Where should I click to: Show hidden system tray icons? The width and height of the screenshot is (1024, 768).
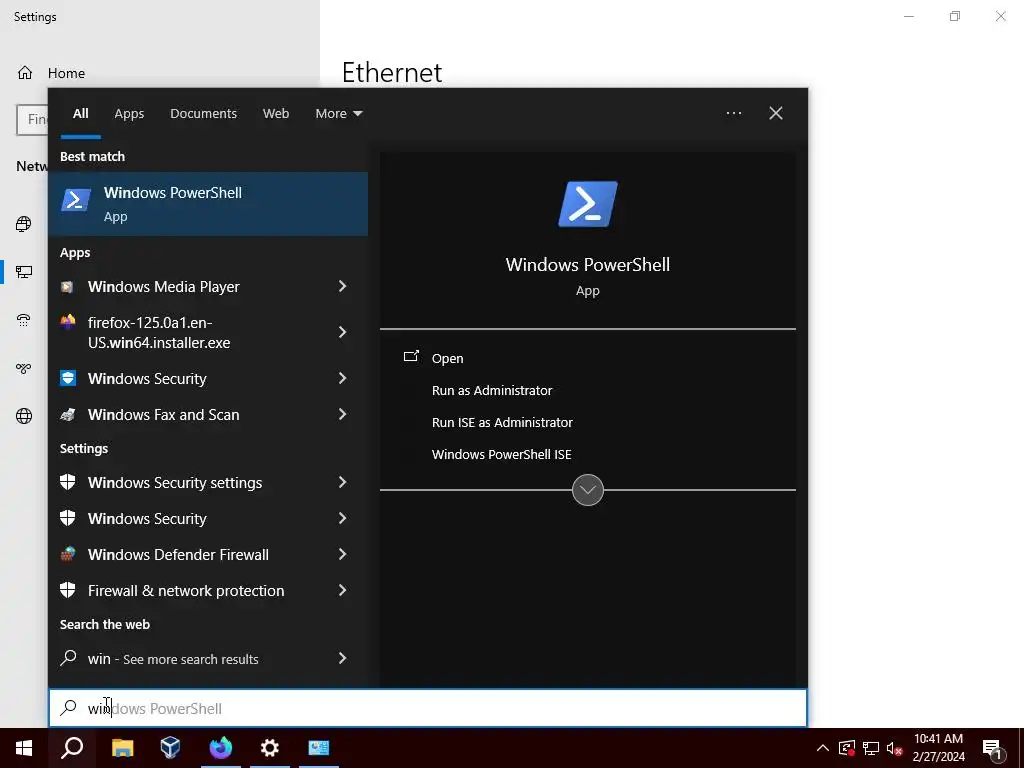coord(823,748)
